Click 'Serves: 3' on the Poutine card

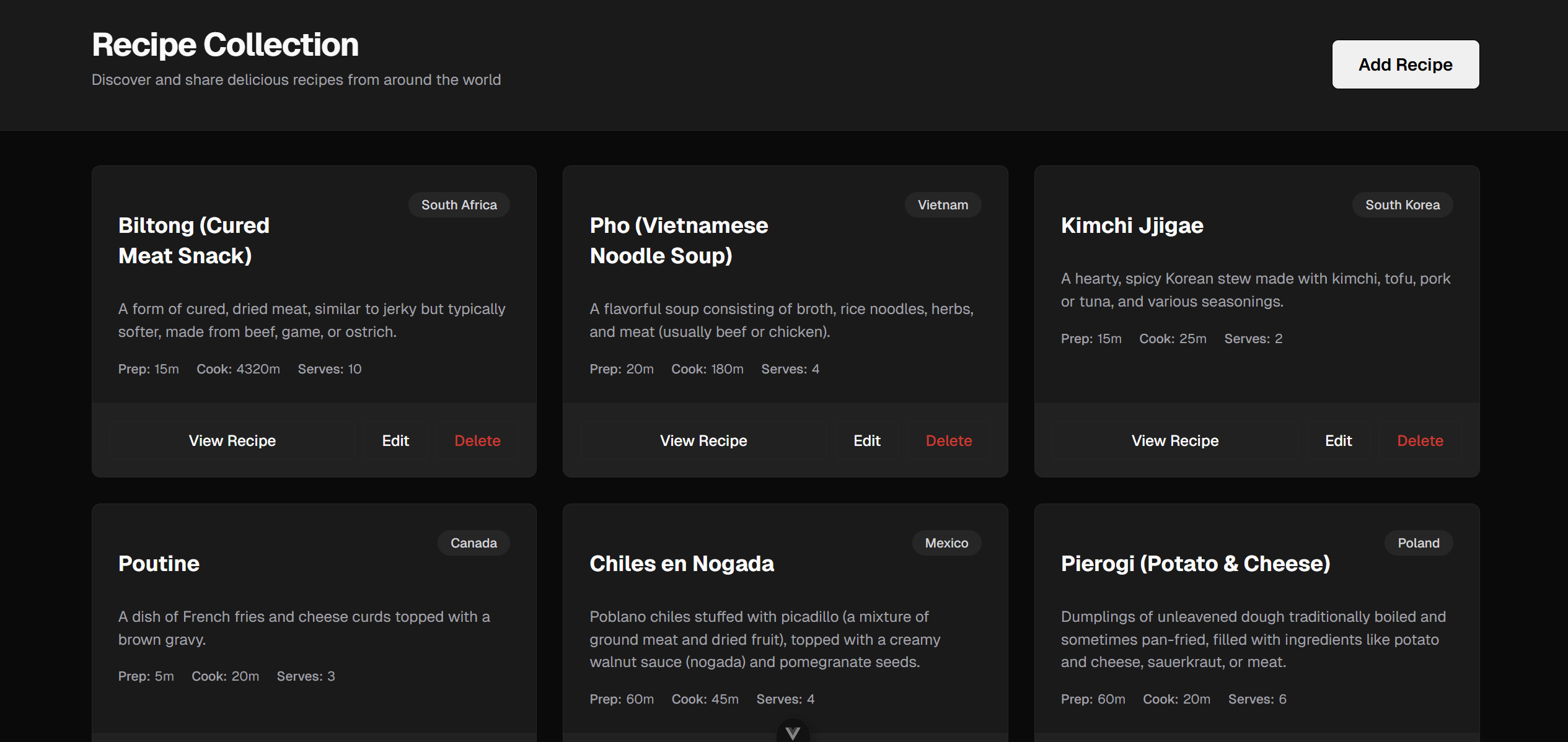point(306,676)
